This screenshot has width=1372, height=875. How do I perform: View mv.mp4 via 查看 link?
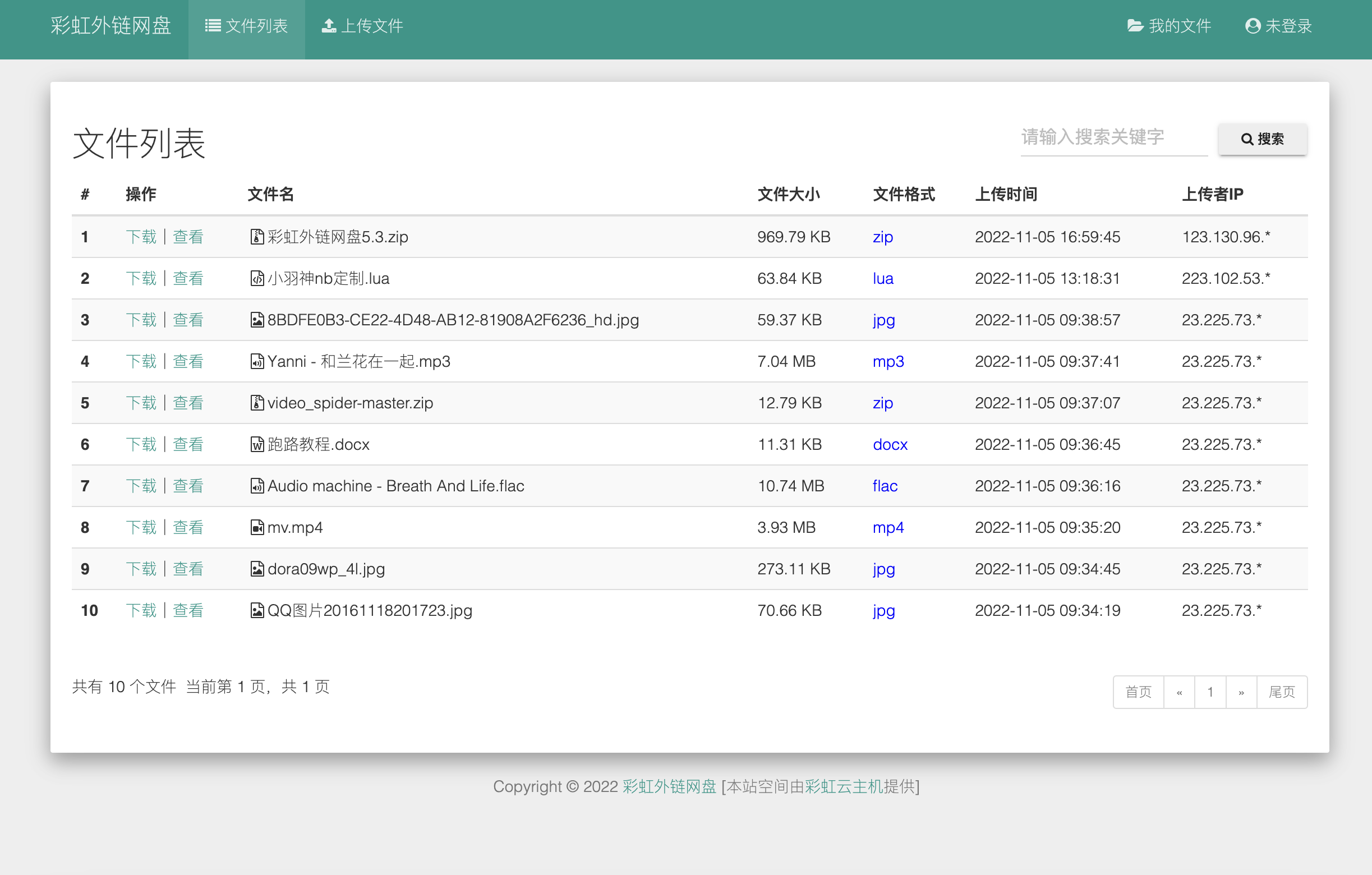pyautogui.click(x=188, y=527)
